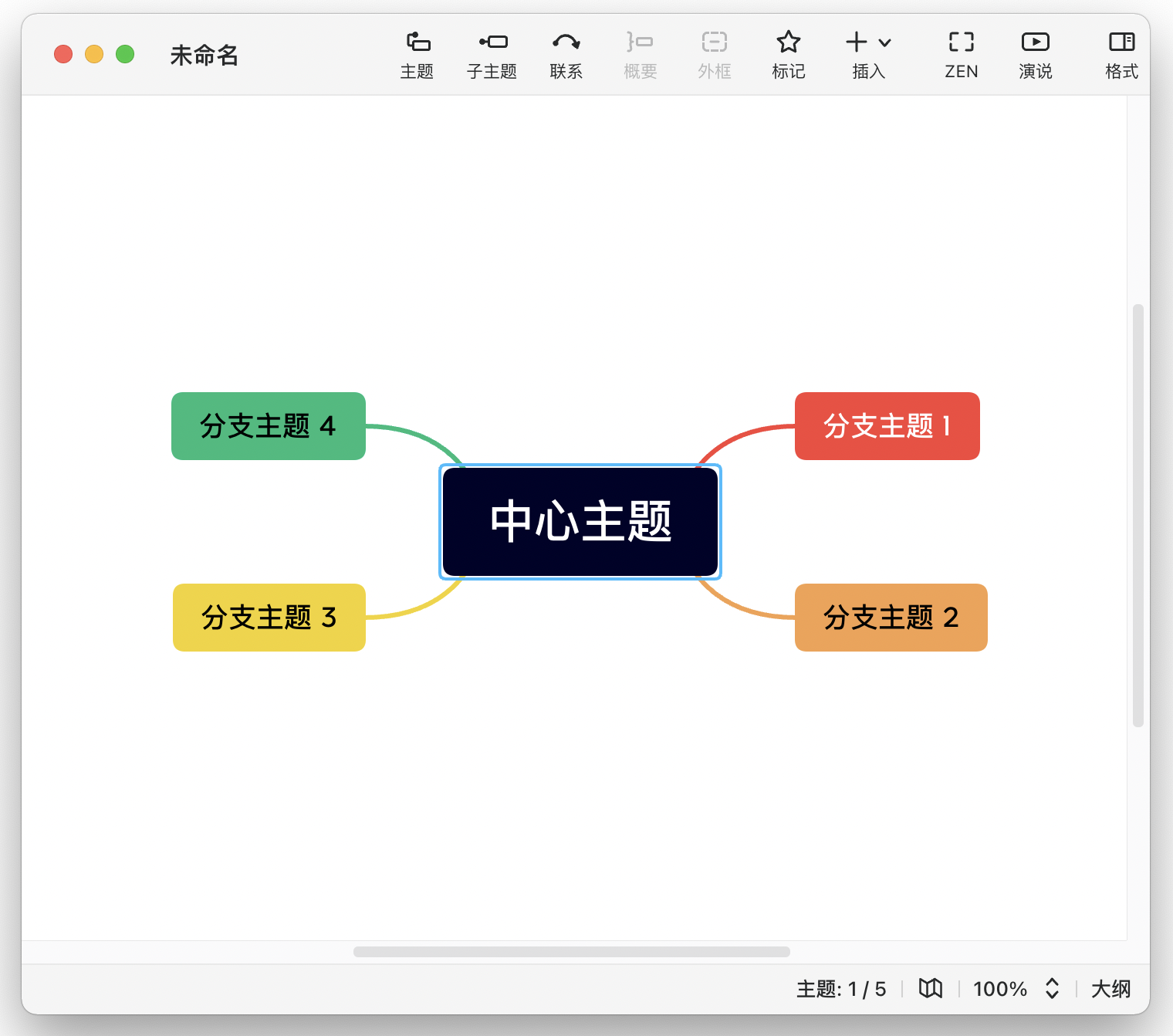Viewport: 1173px width, 1036px height.
Task: Click the vertical scrollbar thumb
Action: click(1138, 516)
